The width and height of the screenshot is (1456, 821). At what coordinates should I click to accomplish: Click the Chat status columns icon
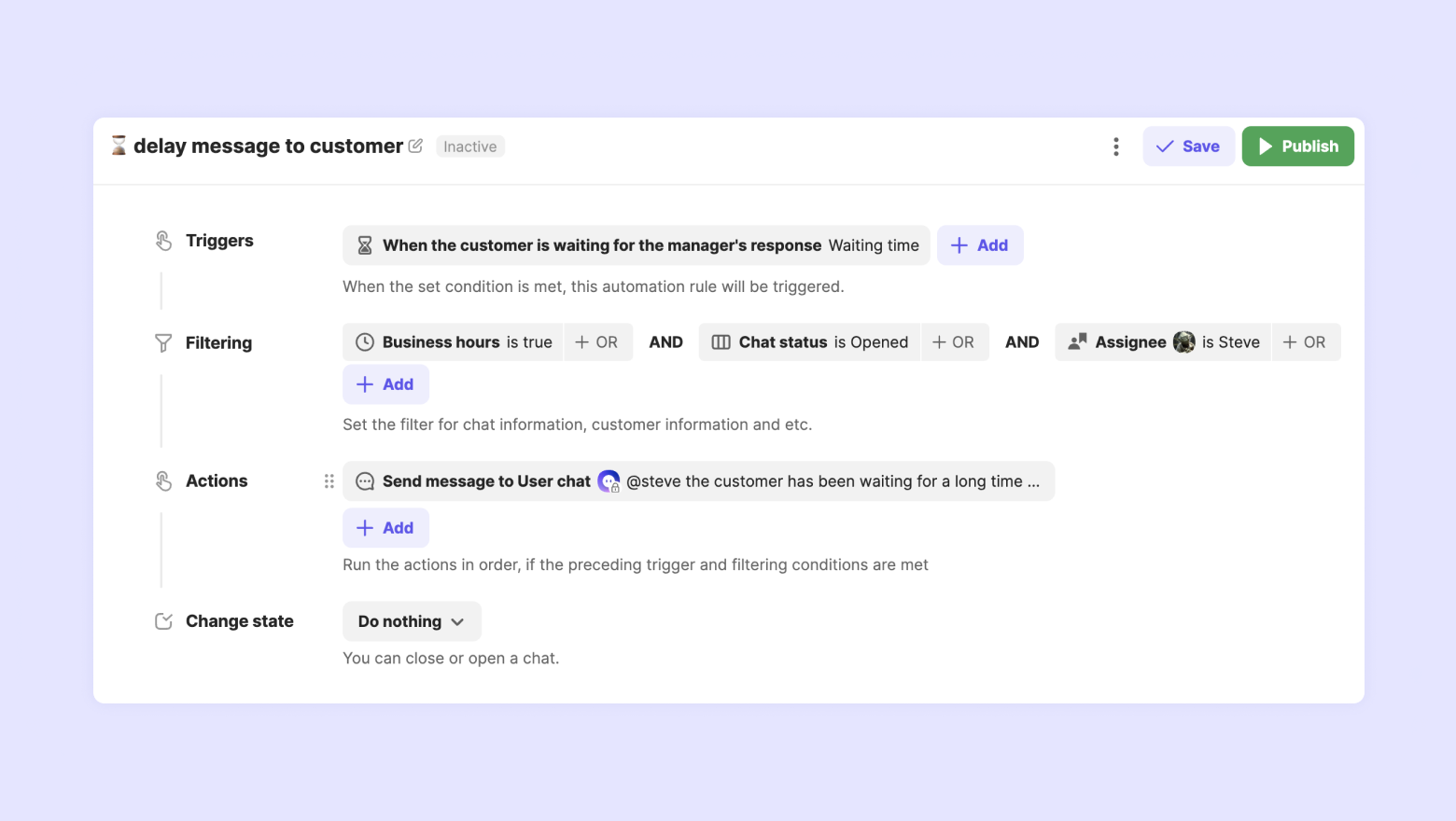[x=721, y=342]
